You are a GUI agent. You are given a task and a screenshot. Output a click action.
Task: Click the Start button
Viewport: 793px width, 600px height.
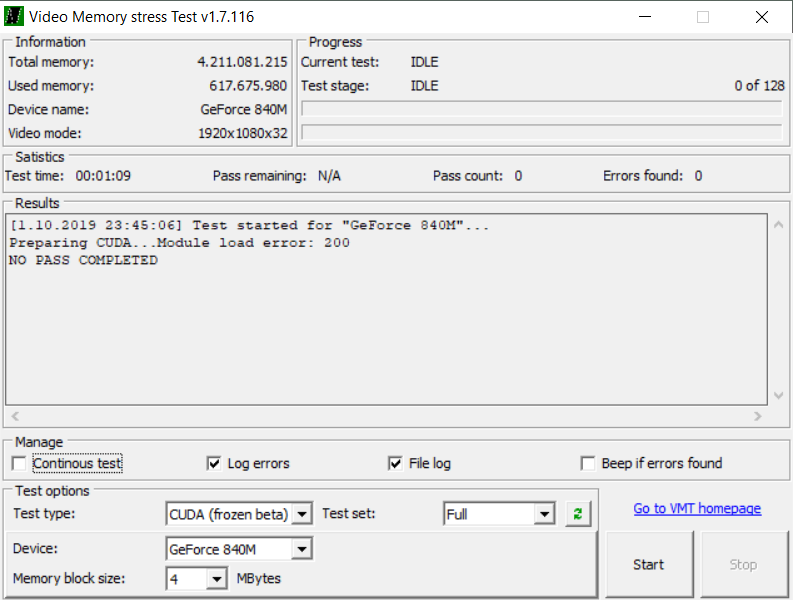(649, 564)
